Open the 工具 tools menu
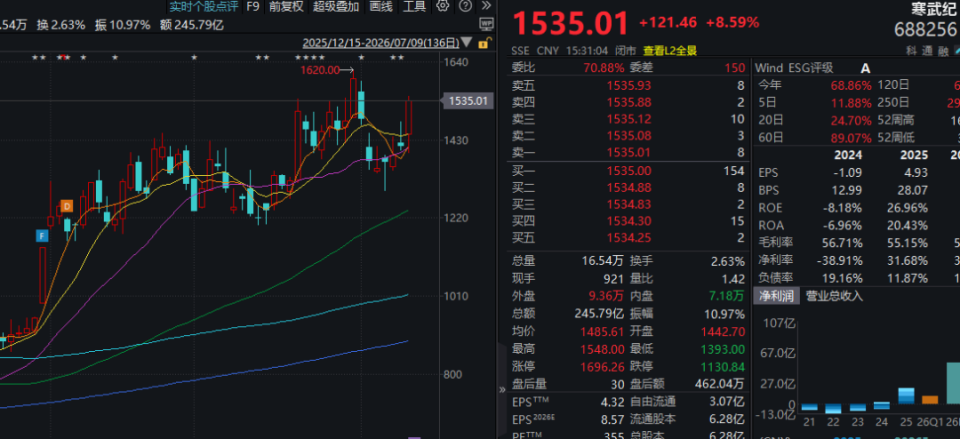 414,6
